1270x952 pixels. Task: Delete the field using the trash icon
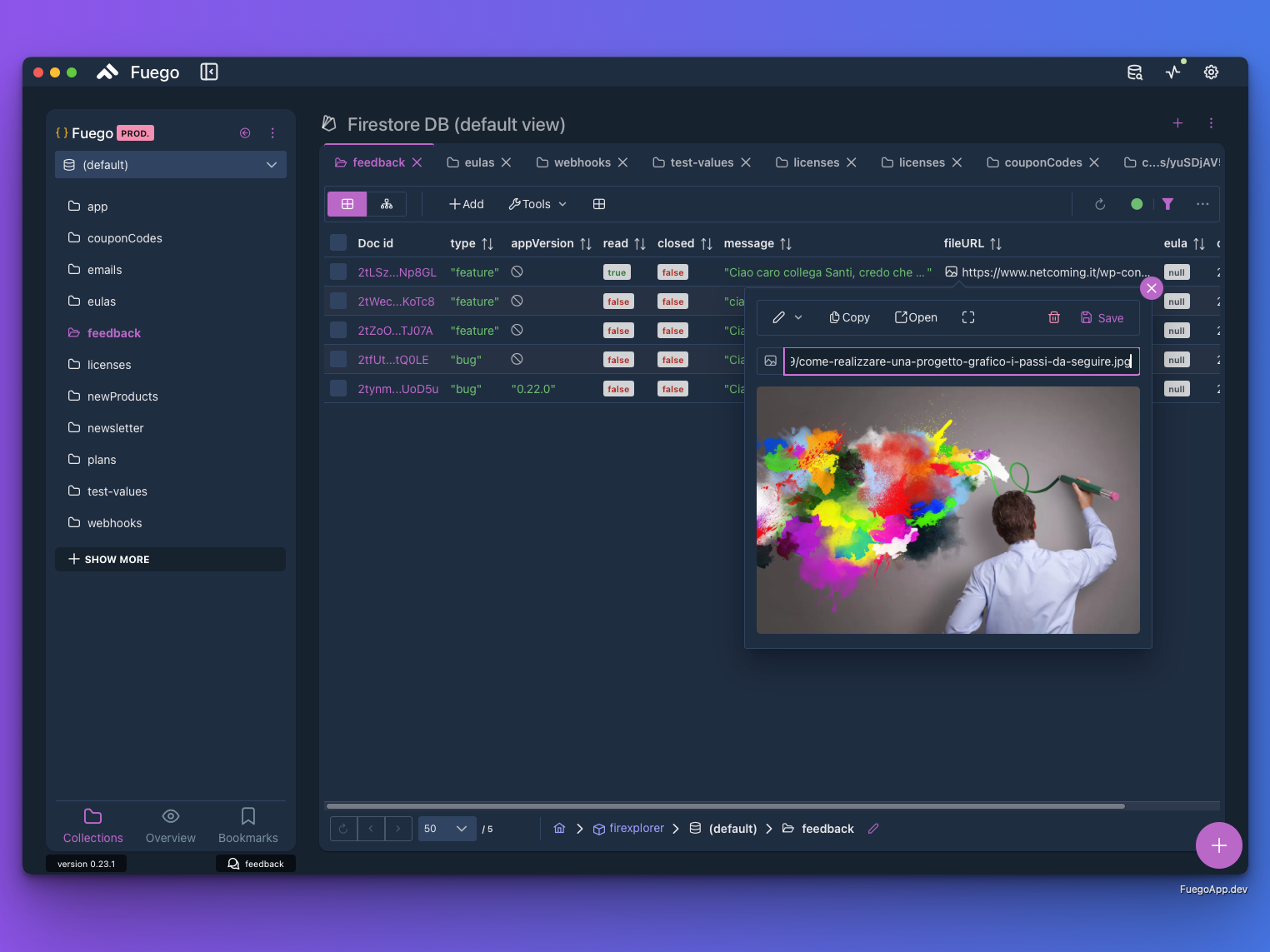click(x=1054, y=317)
